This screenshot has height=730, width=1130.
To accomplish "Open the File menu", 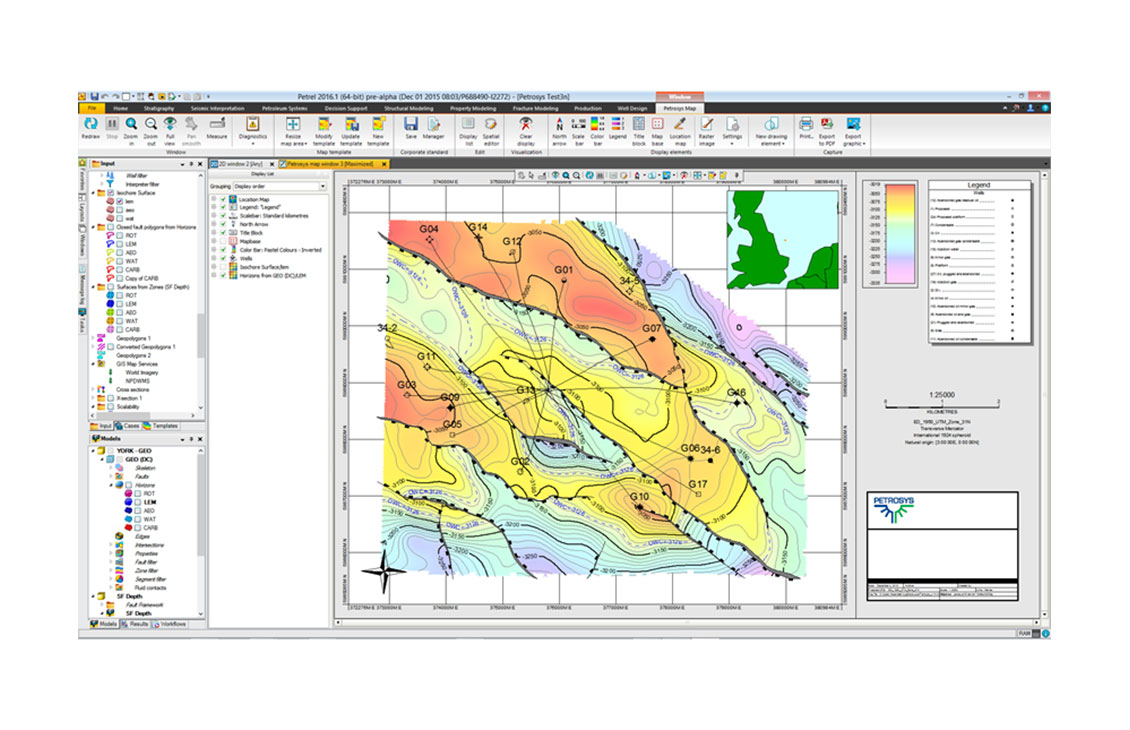I will pyautogui.click(x=92, y=109).
